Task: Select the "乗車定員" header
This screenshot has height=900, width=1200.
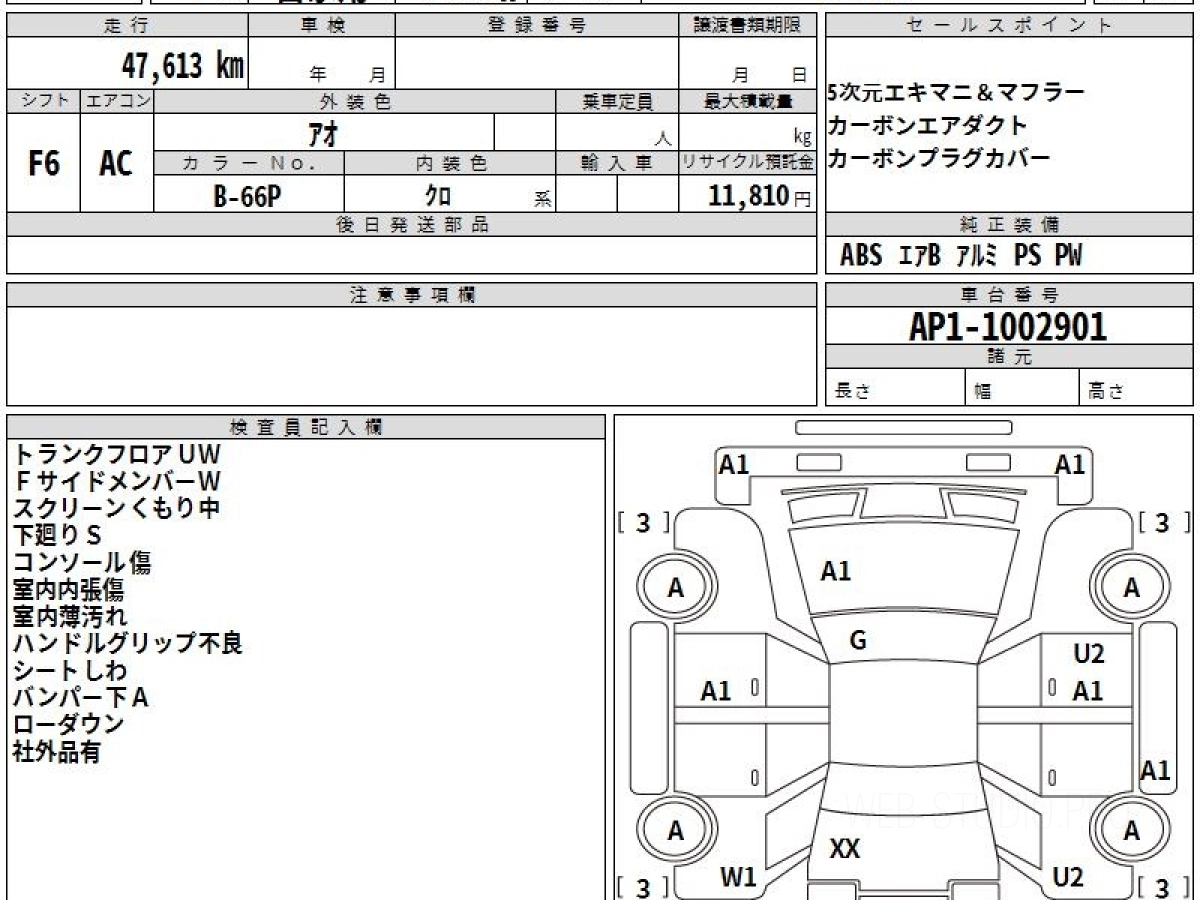Action: (617, 101)
